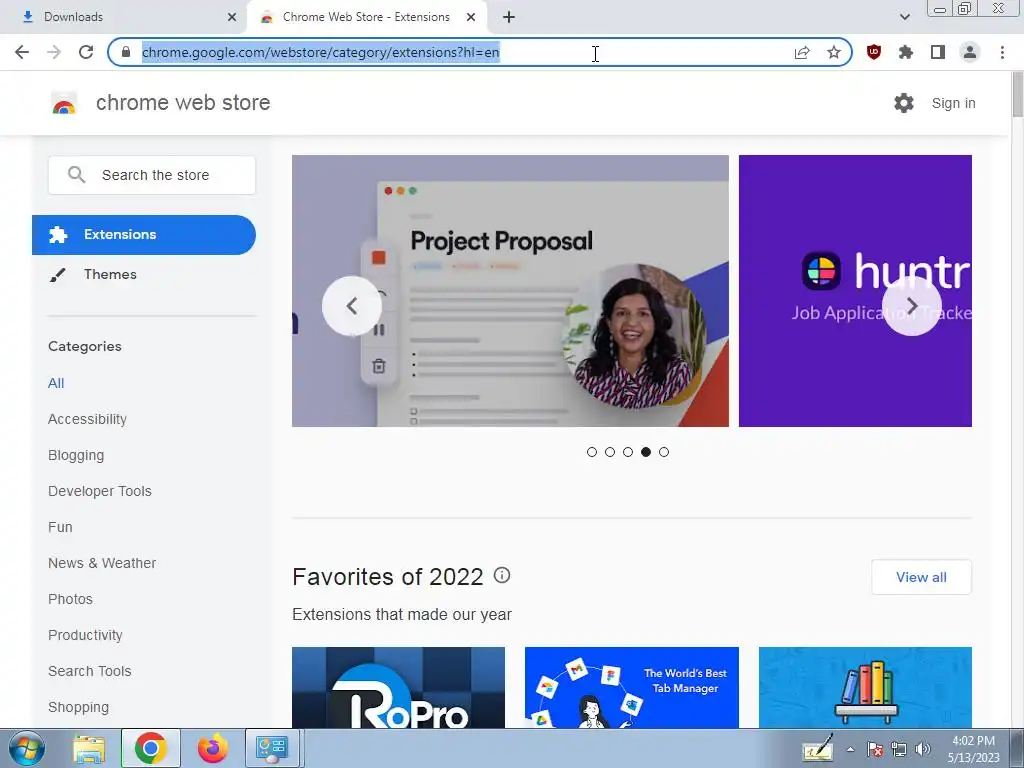Click the Chrome taskbar icon
The height and width of the screenshot is (768, 1024).
(x=151, y=748)
